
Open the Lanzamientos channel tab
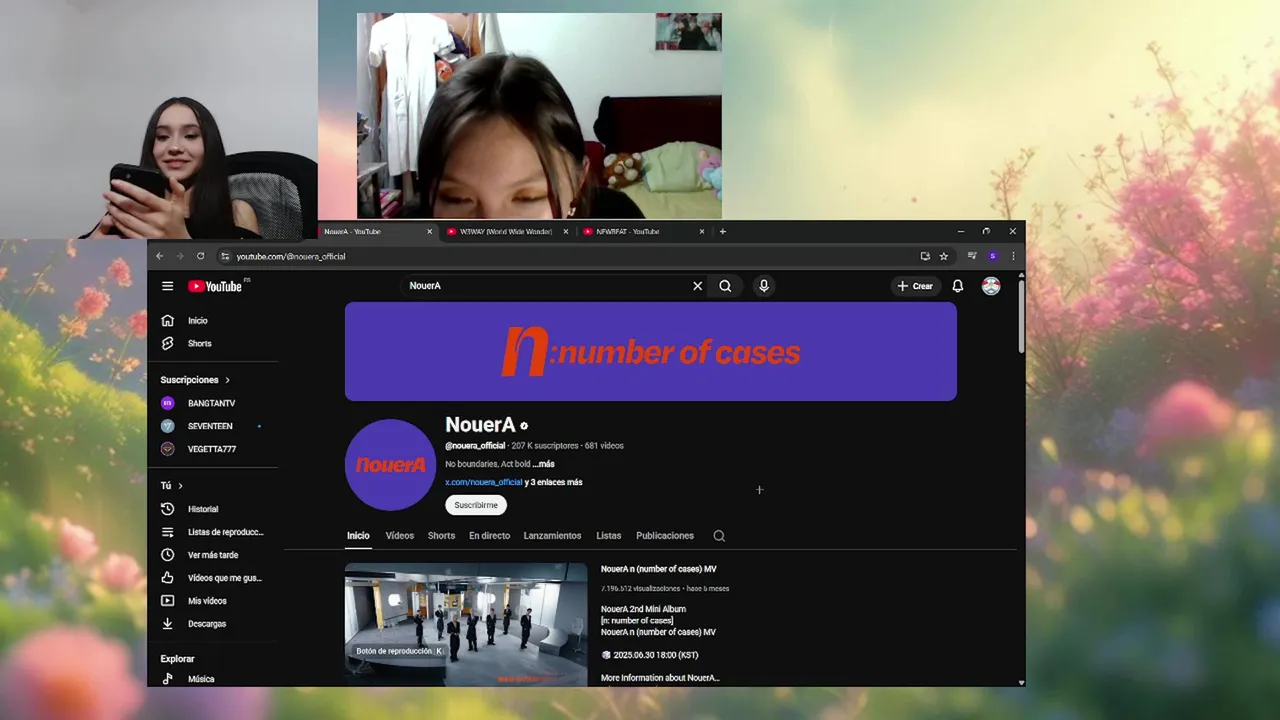point(552,536)
